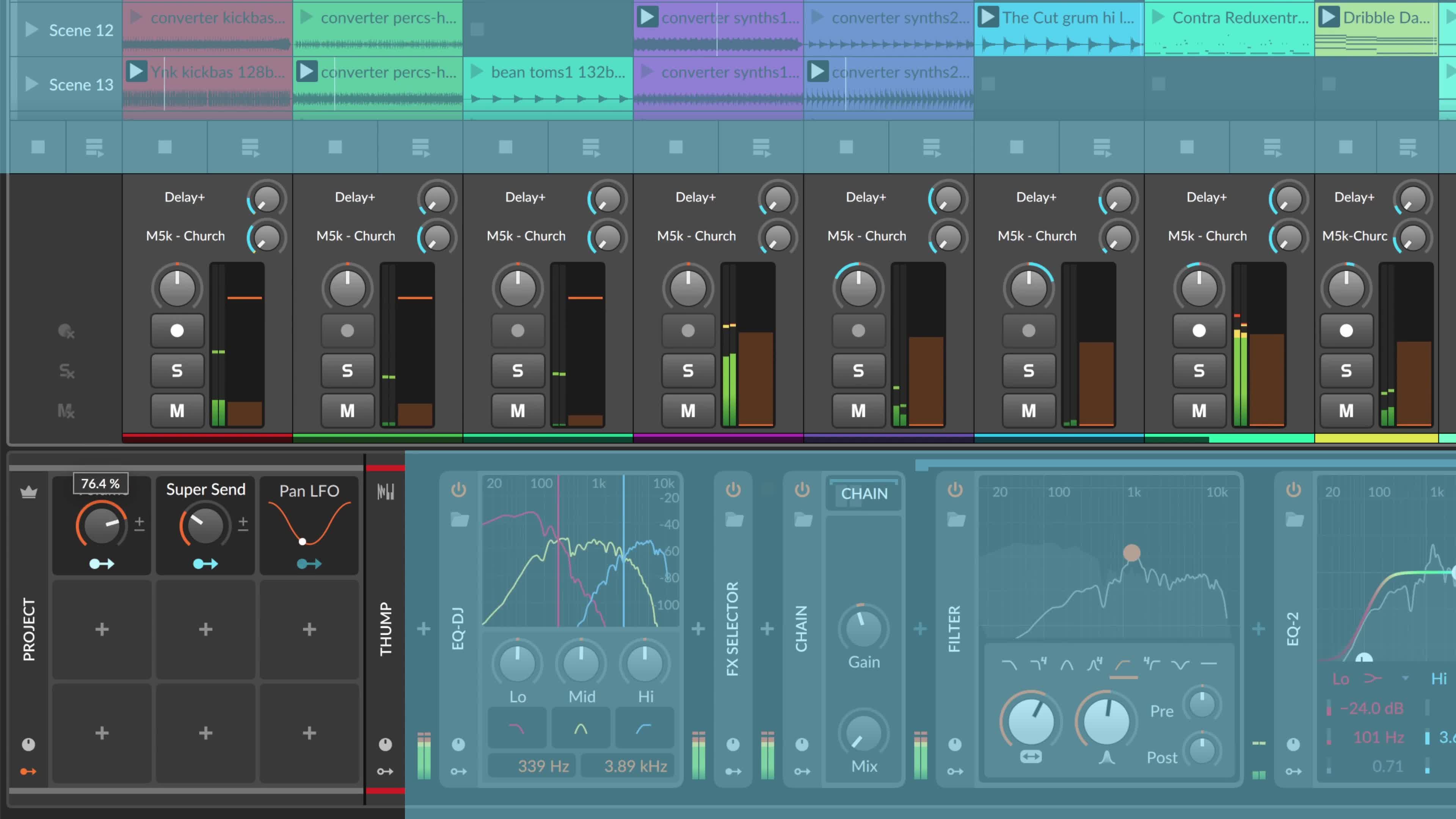Click the modulation routing arrow under Super Send
This screenshot has height=819, width=1456.
[205, 563]
